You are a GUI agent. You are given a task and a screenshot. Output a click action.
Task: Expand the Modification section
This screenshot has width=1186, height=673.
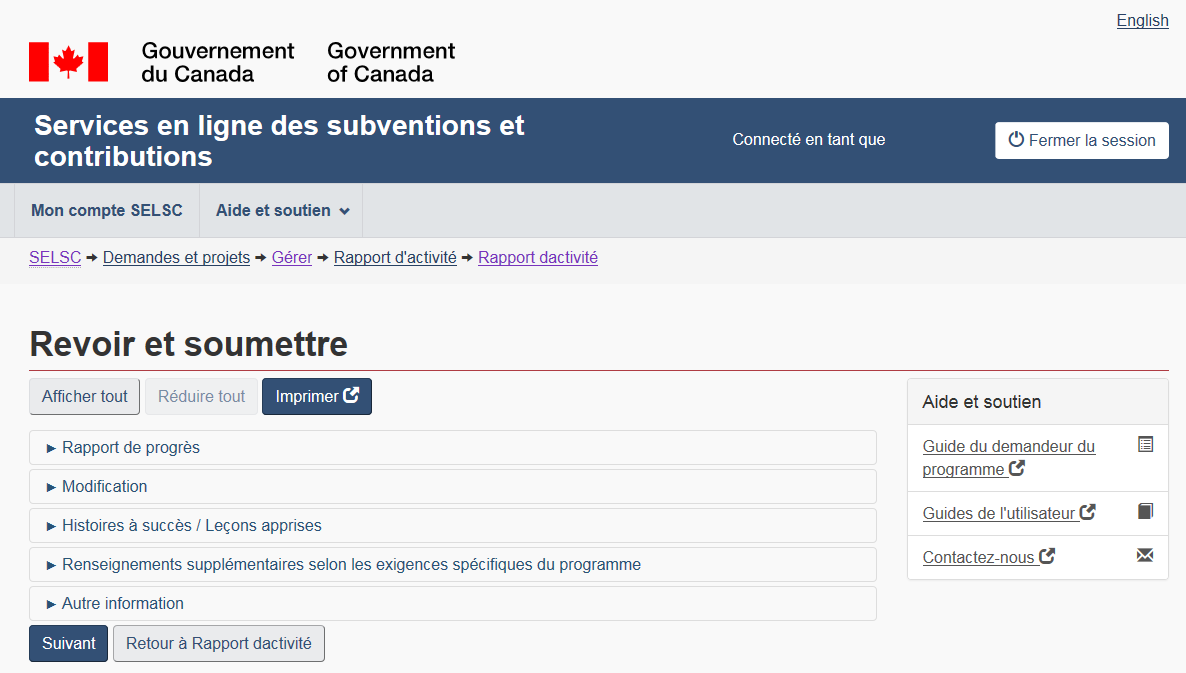click(104, 487)
